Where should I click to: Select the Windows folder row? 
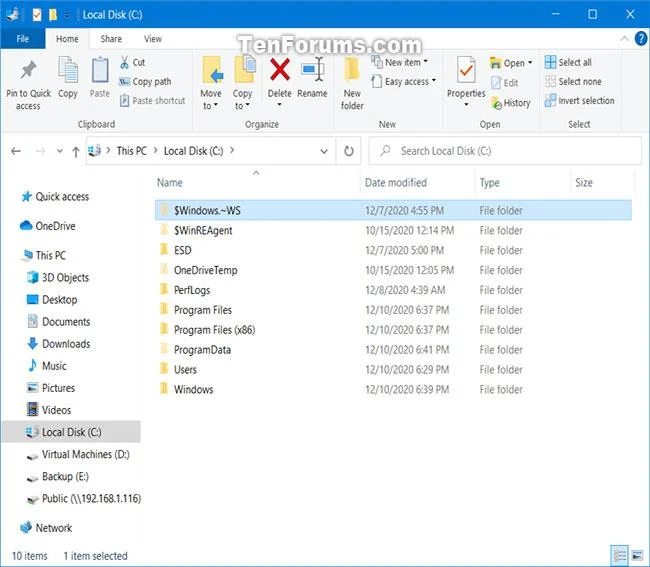click(393, 390)
